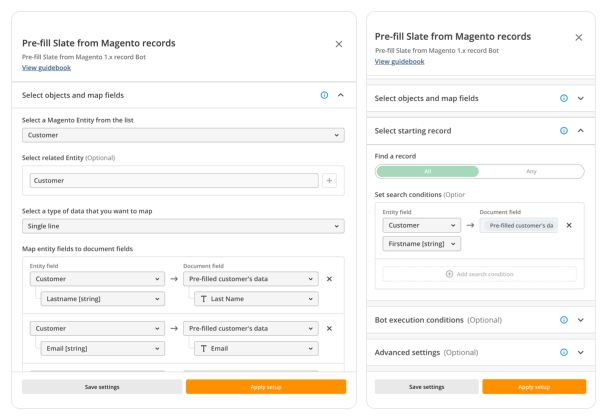The image size is (608, 420).
Task: Show info for Select objects and map fields, right panel
Action: point(564,99)
